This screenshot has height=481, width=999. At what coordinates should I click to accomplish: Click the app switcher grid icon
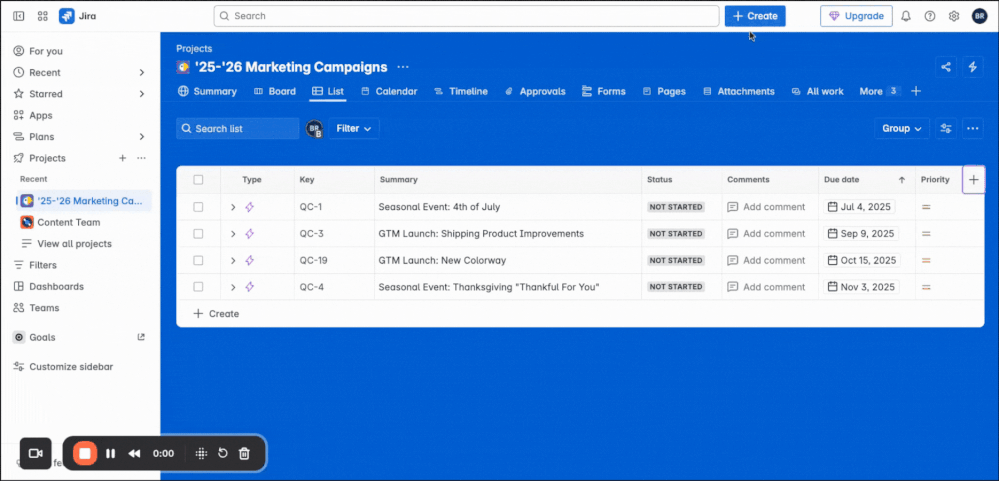click(42, 16)
